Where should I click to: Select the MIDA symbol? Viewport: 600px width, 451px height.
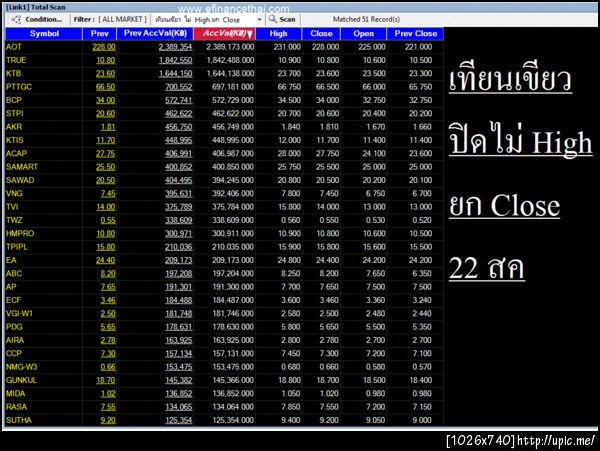pos(15,394)
